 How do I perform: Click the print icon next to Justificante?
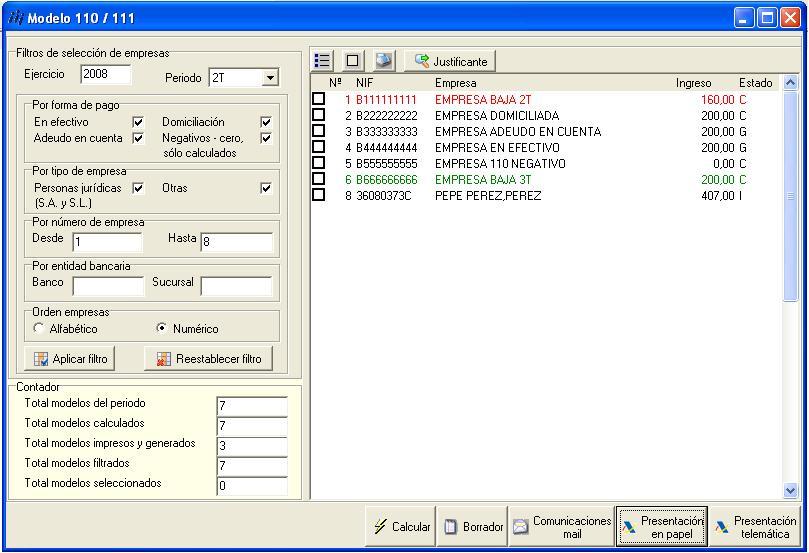(x=383, y=61)
